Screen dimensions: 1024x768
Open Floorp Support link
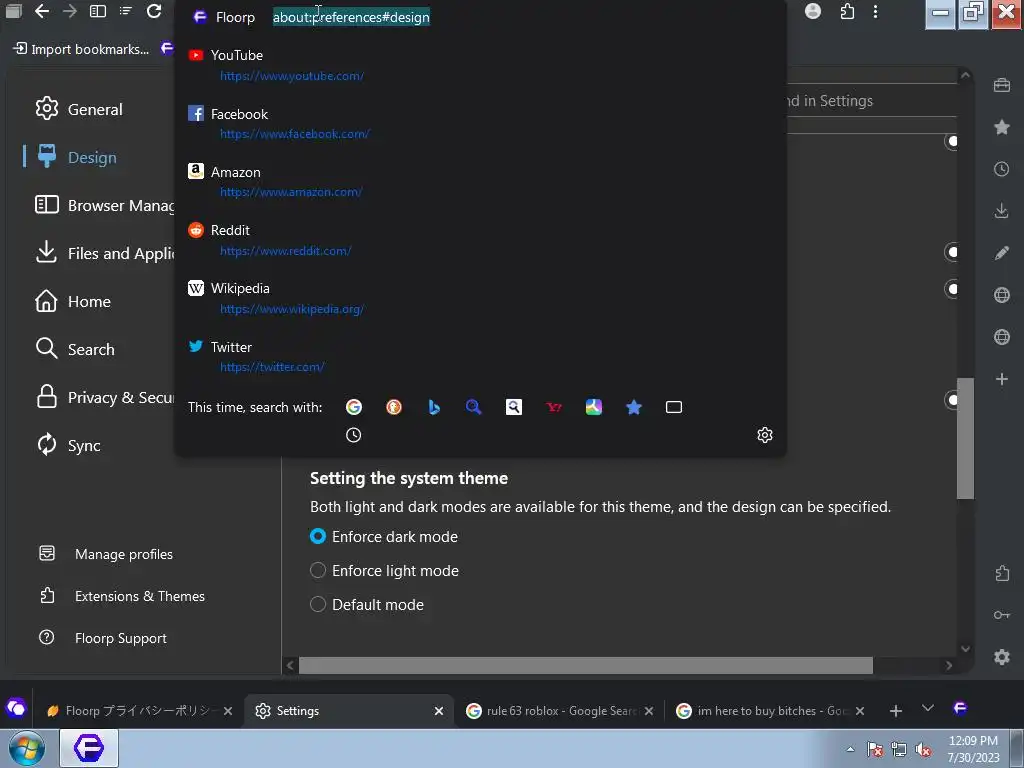click(x=103, y=637)
